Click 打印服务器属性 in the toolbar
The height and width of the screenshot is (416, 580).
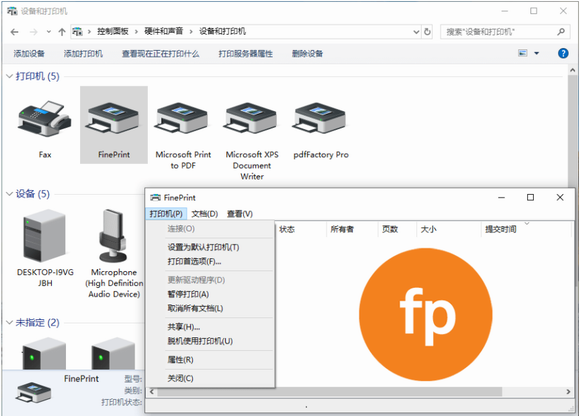click(246, 54)
